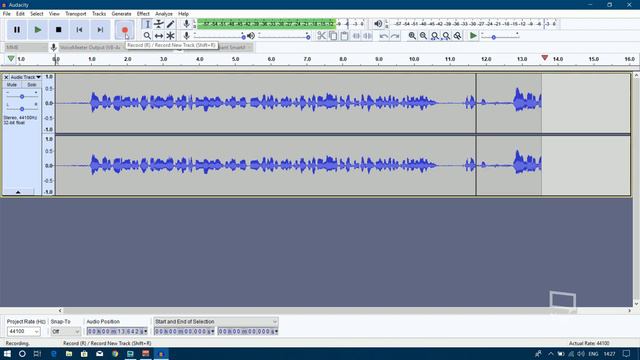Select the Selection (I-beam) tool
The width and height of the screenshot is (640, 360).
point(147,24)
